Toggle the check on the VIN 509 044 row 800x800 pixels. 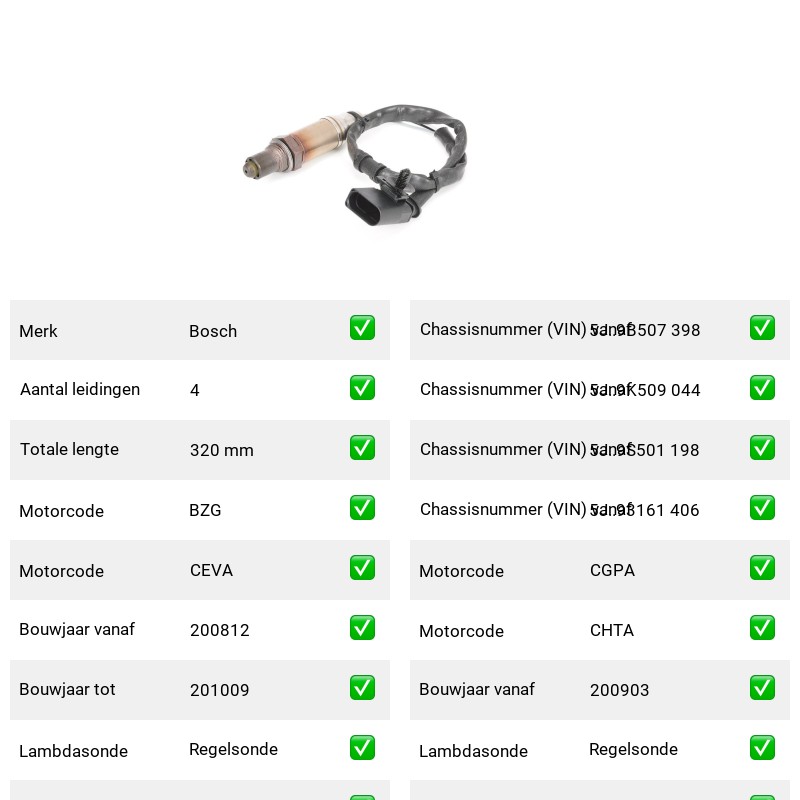click(762, 388)
